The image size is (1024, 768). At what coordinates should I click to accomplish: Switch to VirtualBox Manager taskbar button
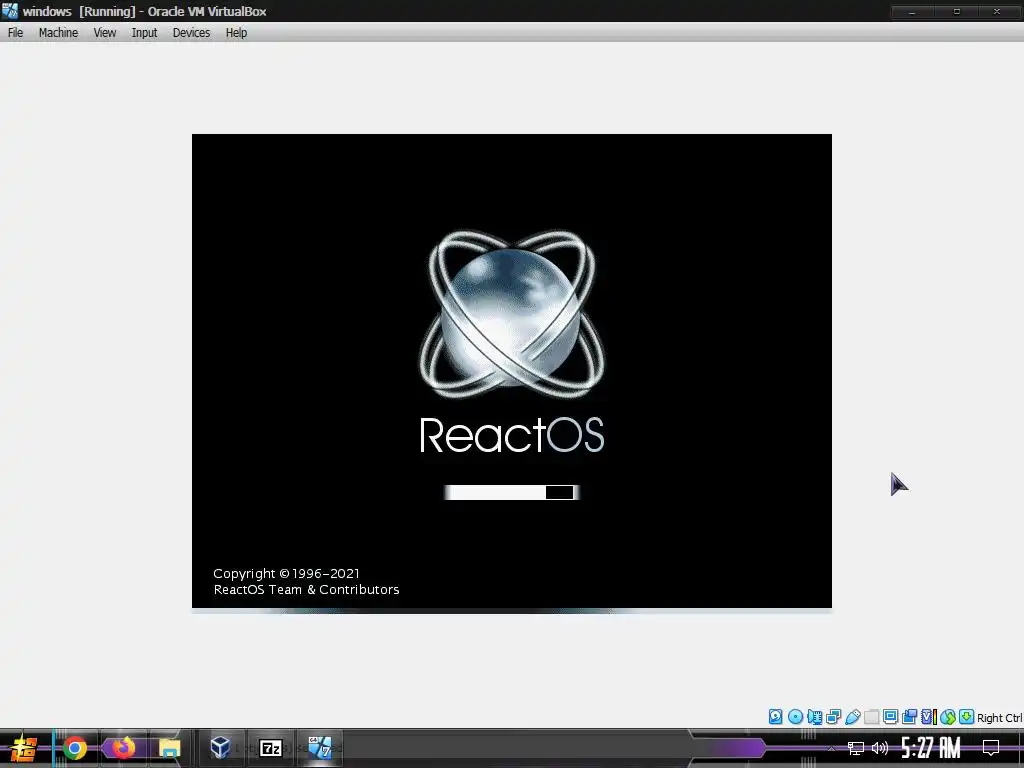click(221, 748)
